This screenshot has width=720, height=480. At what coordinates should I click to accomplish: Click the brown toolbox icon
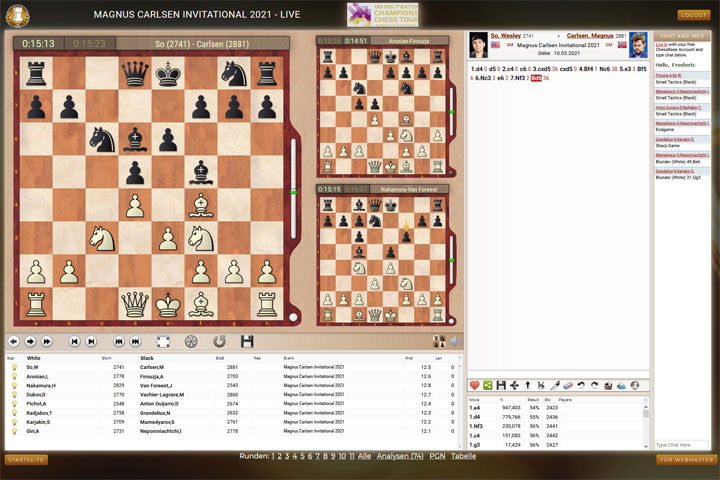pos(608,385)
